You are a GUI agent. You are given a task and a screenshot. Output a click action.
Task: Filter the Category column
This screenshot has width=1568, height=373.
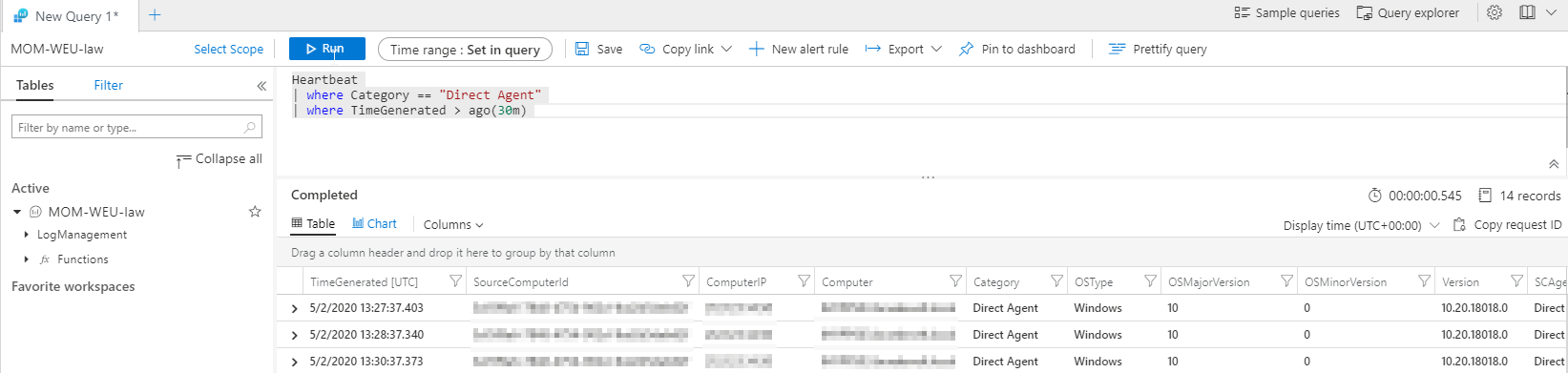pyautogui.click(x=1056, y=281)
